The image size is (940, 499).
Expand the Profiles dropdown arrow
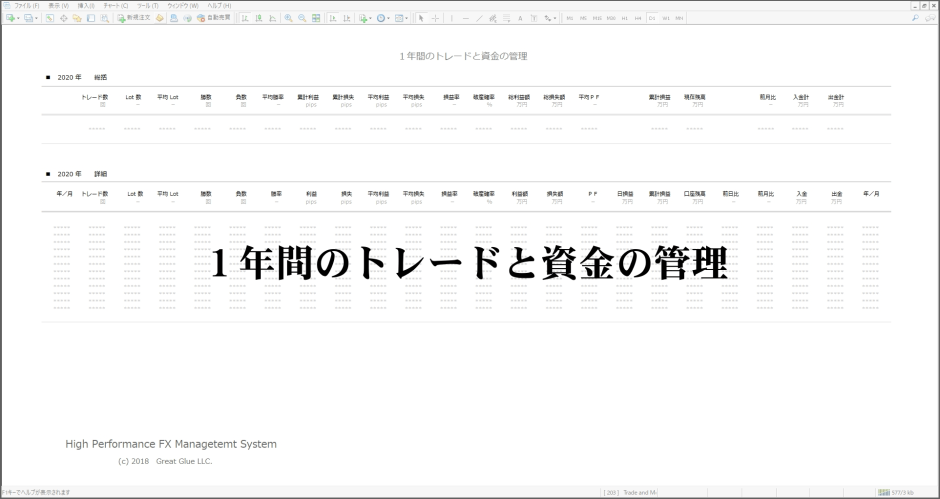pos(37,18)
